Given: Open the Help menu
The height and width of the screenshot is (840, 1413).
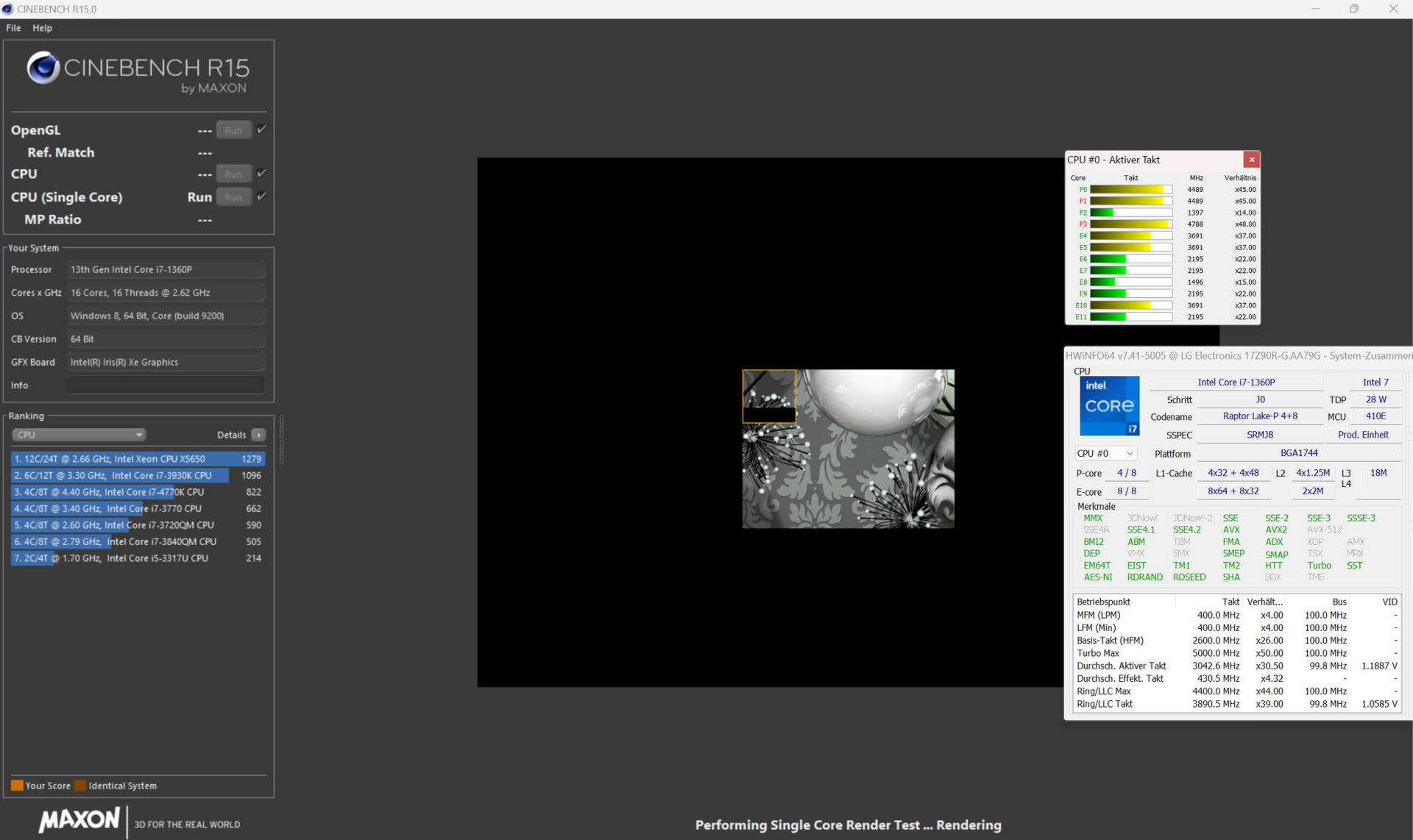Looking at the screenshot, I should pos(42,28).
